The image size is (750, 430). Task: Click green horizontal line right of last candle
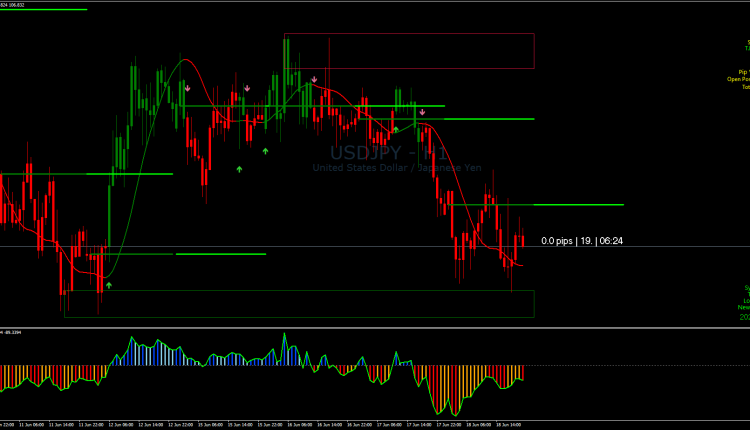578,204
